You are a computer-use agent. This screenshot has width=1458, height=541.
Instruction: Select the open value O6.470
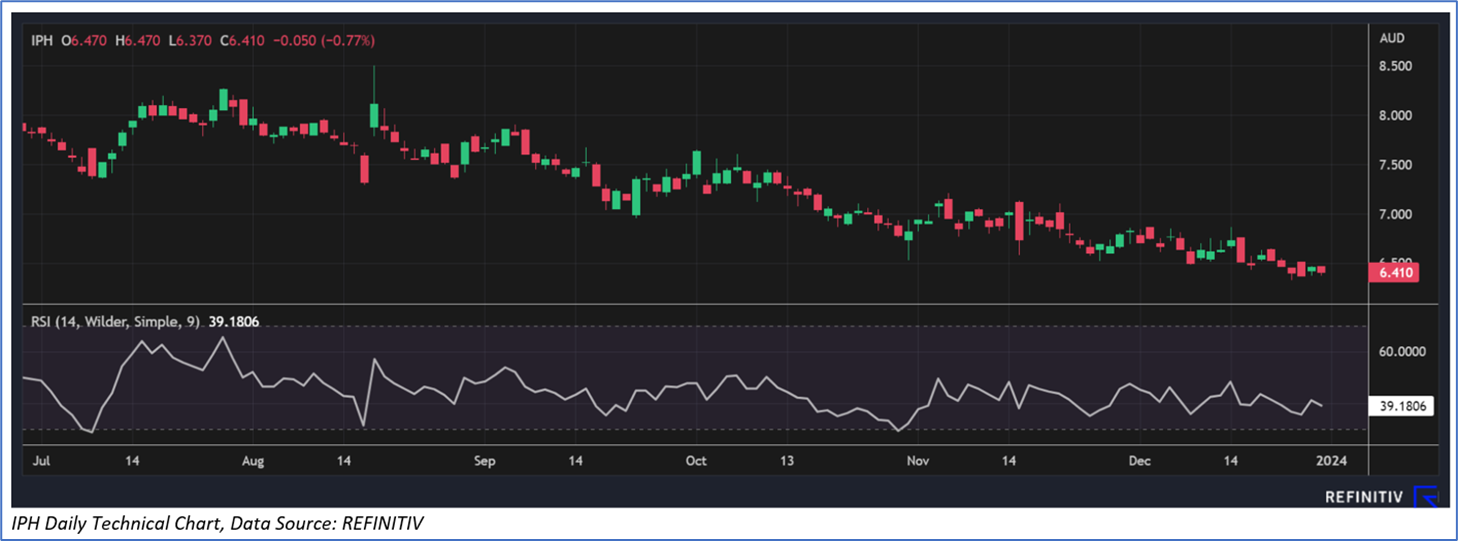pyautogui.click(x=82, y=40)
